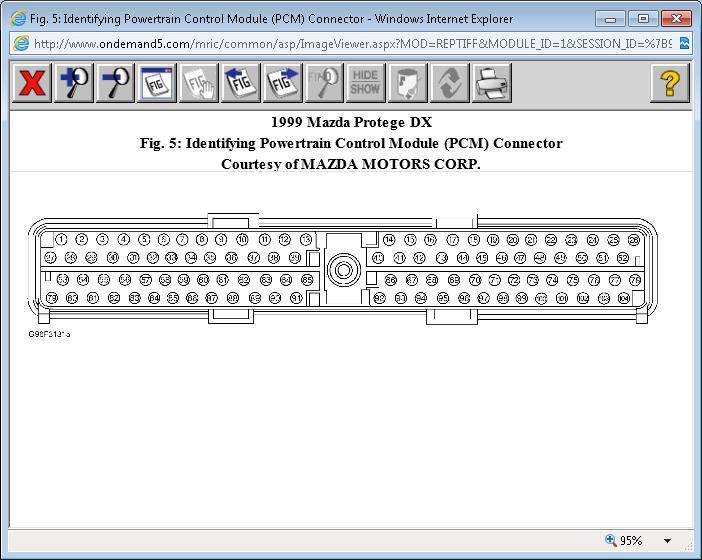Screen dimensions: 702x560
Task: Click the Find magnifier icon
Action: pyautogui.click(x=324, y=83)
